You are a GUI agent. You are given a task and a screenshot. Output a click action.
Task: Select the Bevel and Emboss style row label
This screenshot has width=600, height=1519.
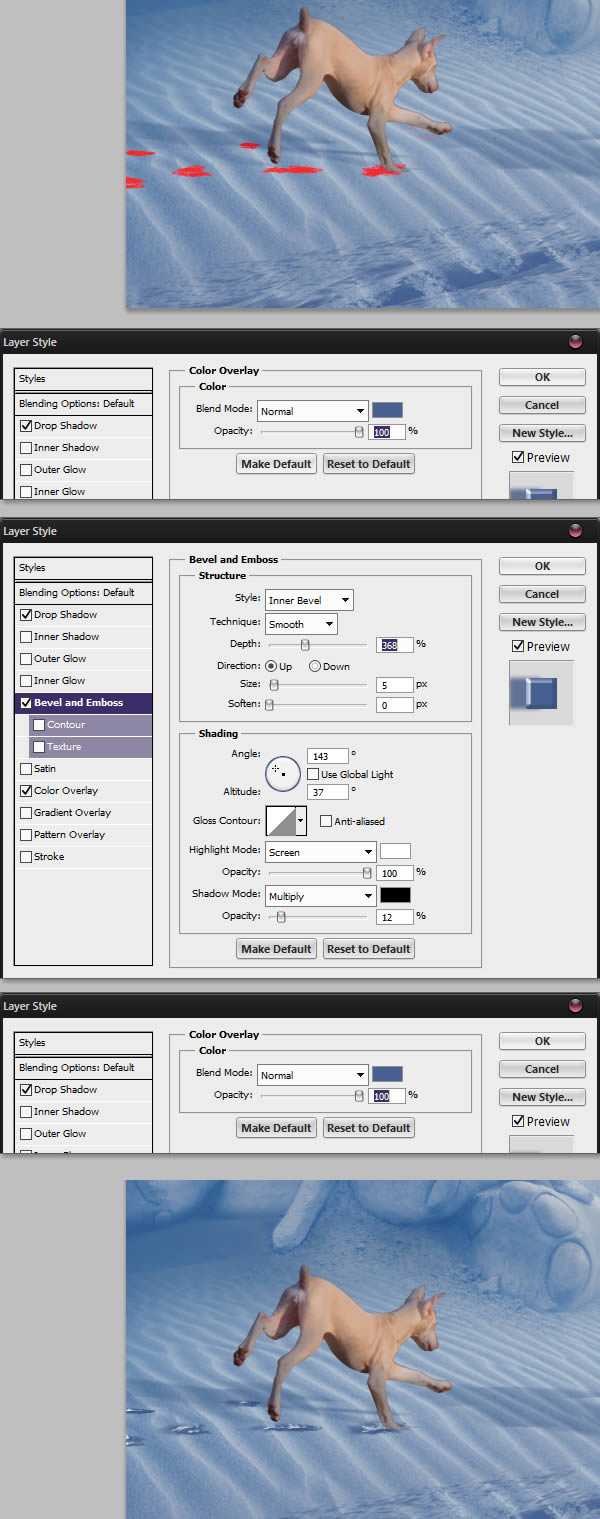tap(79, 703)
